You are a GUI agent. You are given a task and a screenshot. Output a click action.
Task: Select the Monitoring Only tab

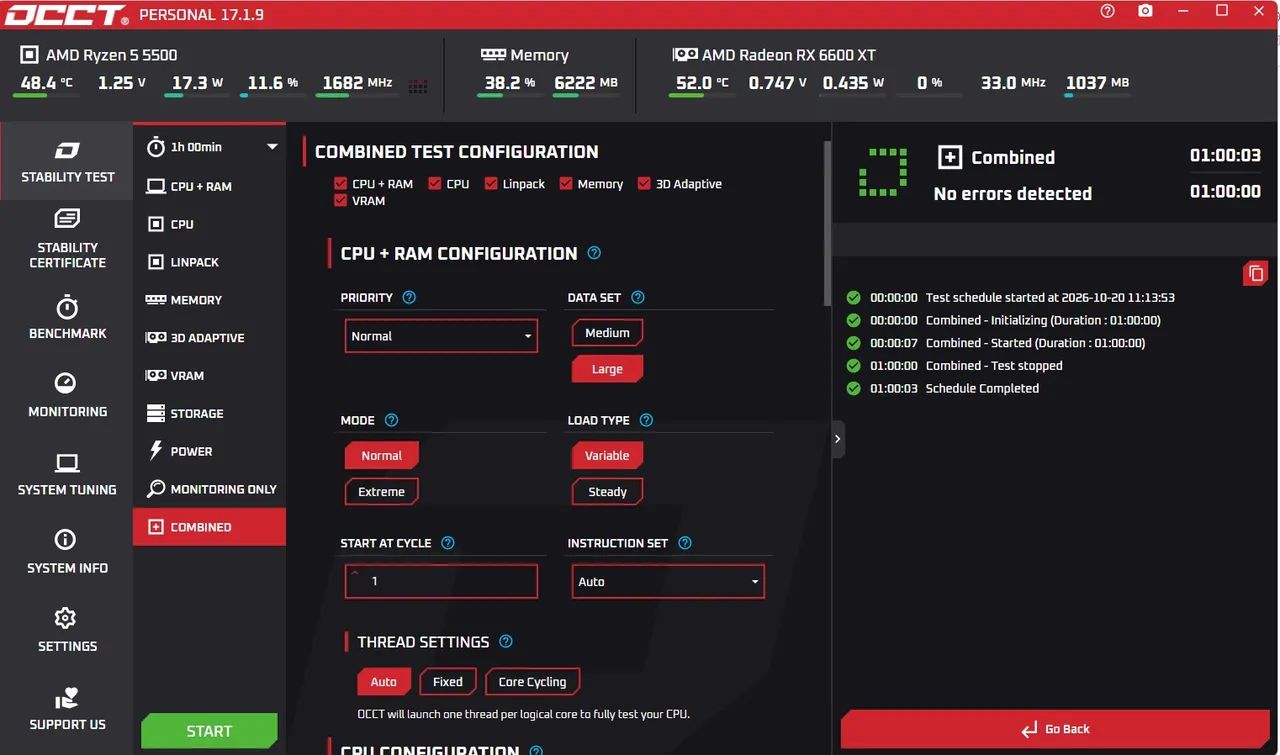click(x=209, y=489)
